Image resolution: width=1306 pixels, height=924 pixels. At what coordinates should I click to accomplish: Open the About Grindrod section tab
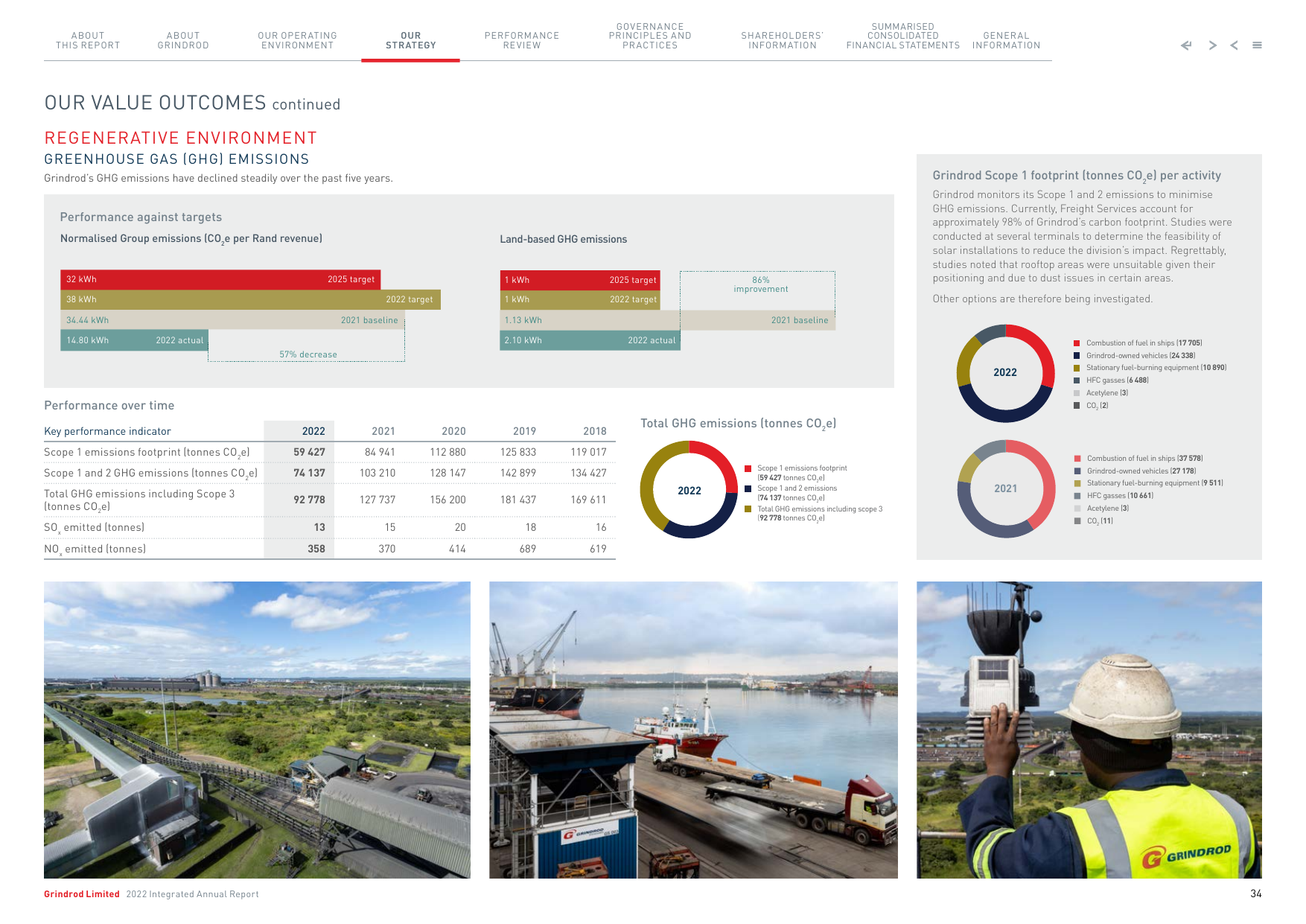183,40
